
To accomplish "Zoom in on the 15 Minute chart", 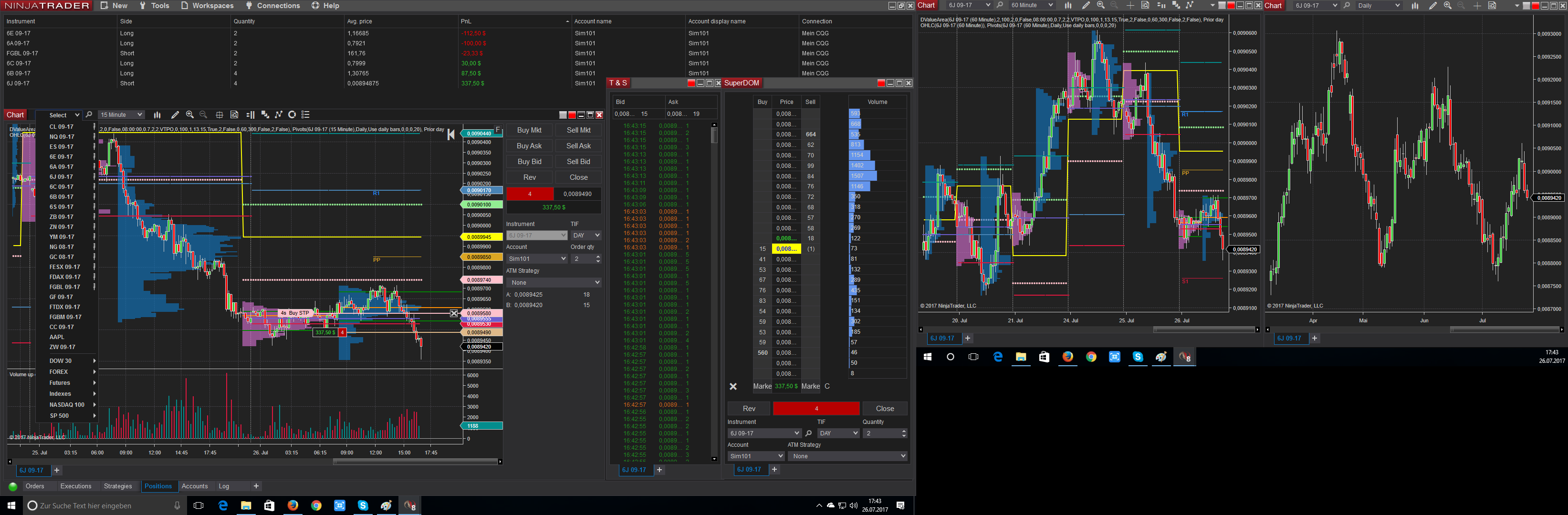I will point(190,114).
